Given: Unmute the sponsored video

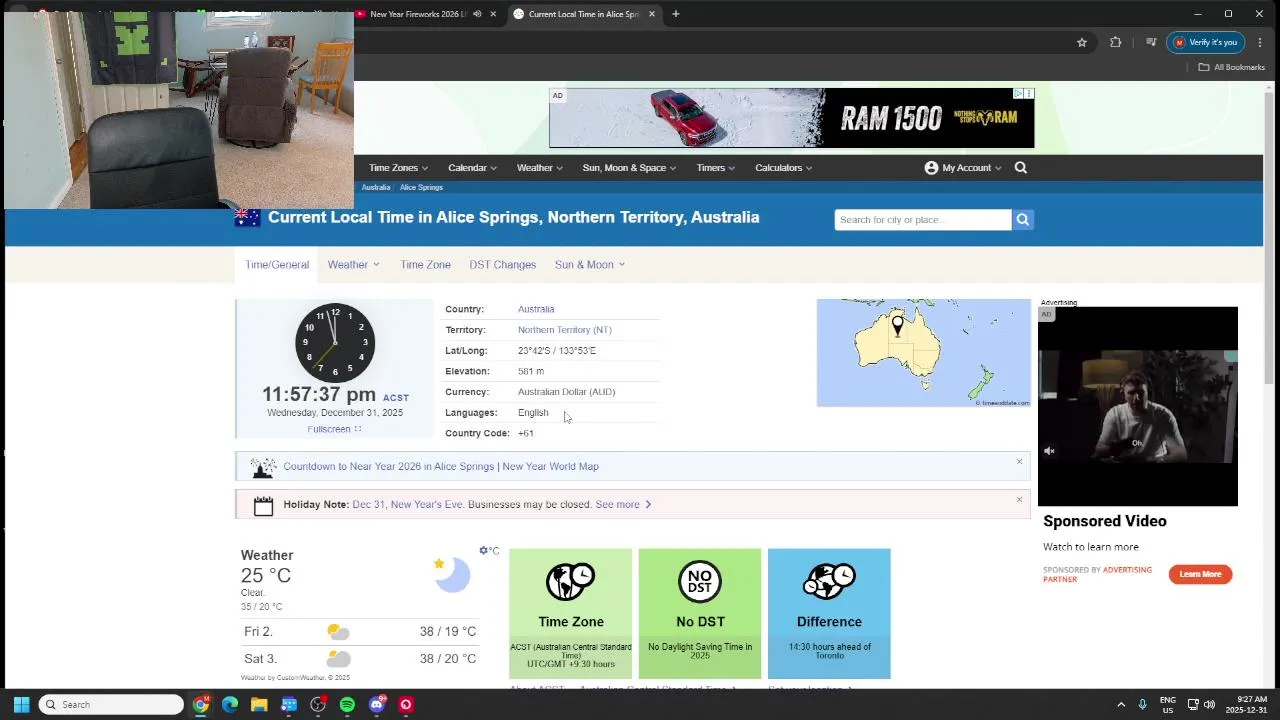Looking at the screenshot, I should click(1049, 451).
